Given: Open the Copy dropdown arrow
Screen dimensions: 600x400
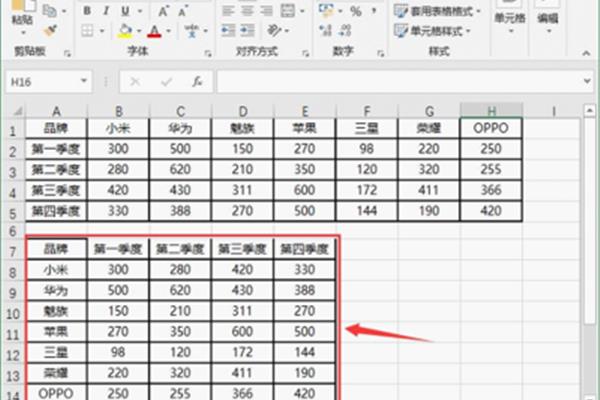Looking at the screenshot, I should tap(64, 11).
